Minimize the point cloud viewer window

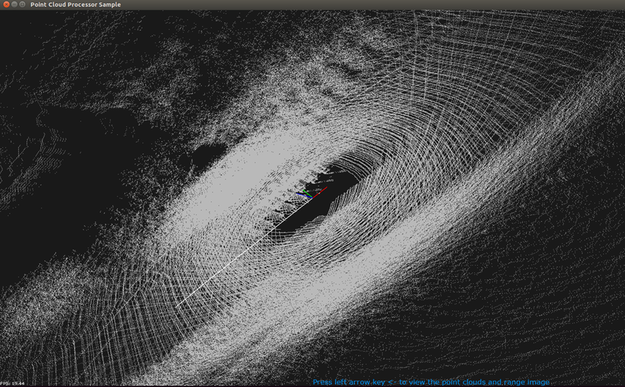pyautogui.click(x=14, y=4)
